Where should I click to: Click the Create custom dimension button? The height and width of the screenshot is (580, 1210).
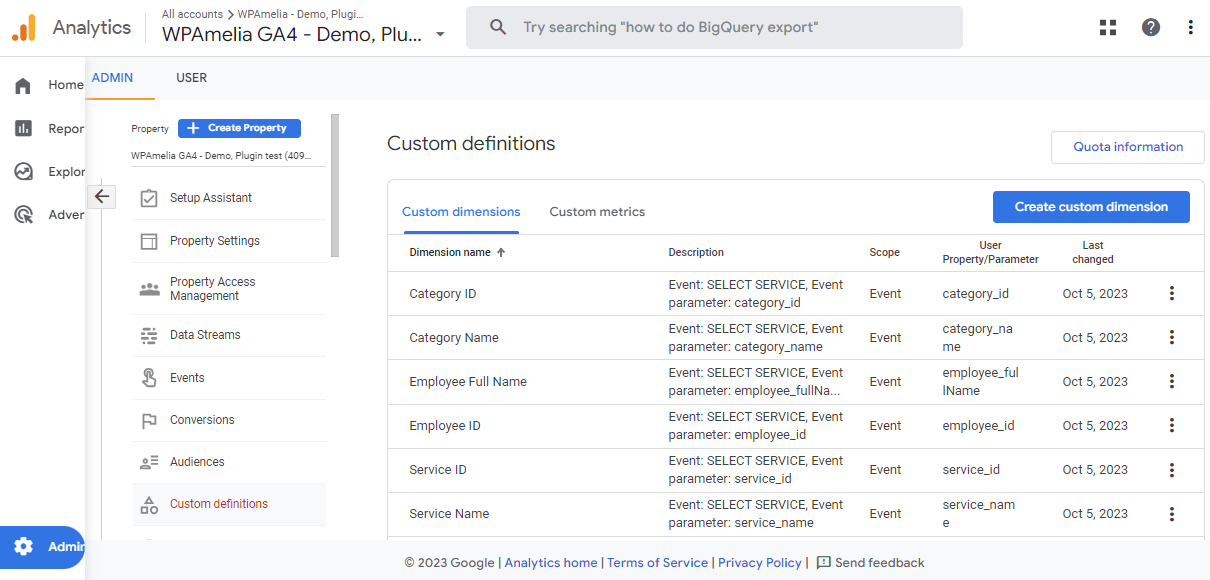(x=1091, y=206)
